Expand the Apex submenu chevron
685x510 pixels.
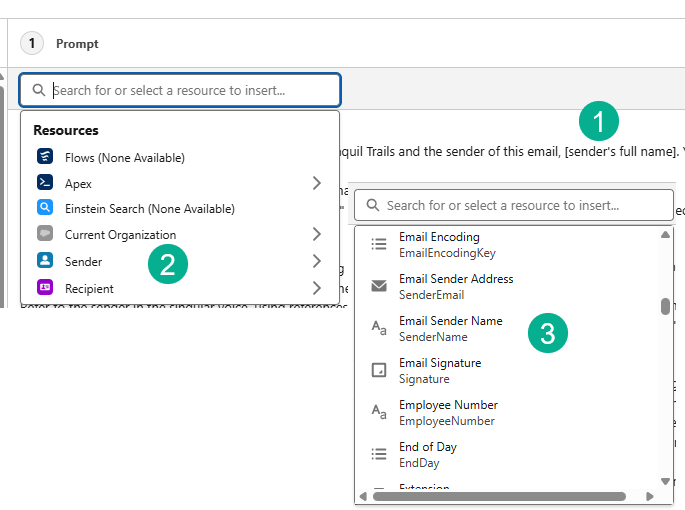pyautogui.click(x=316, y=183)
